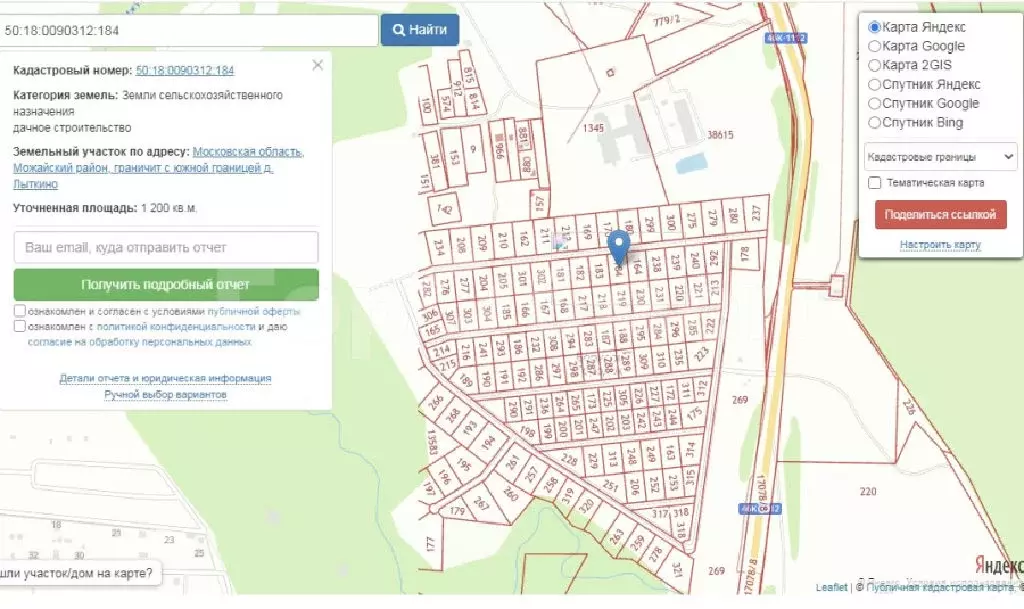Click the close X on cadastral info panel
Image resolution: width=1024 pixels, height=609 pixels.
pos(318,64)
